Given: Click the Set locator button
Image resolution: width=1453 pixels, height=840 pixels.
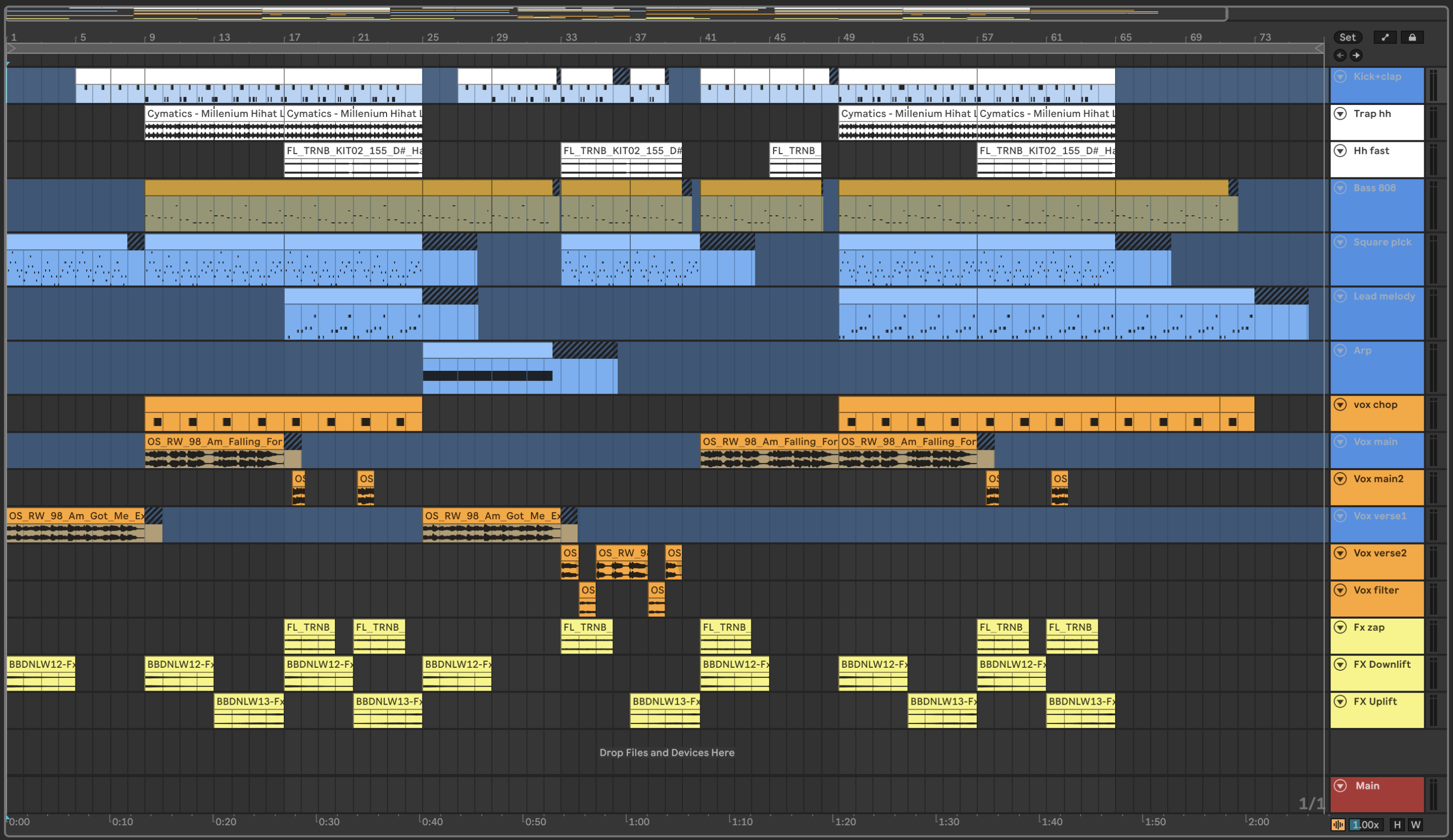Looking at the screenshot, I should [1348, 37].
